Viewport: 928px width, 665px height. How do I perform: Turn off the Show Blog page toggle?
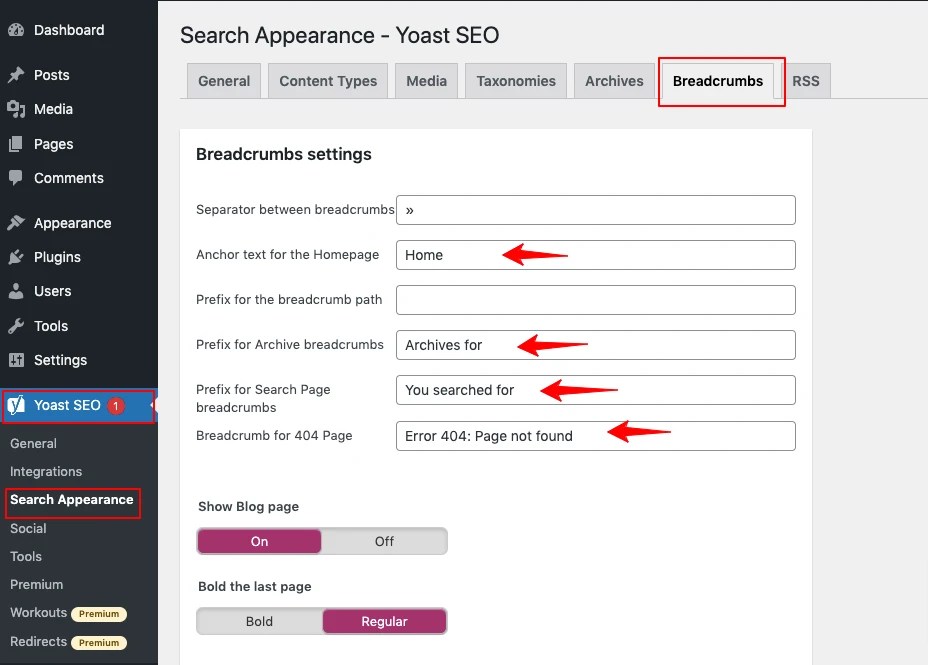click(383, 540)
